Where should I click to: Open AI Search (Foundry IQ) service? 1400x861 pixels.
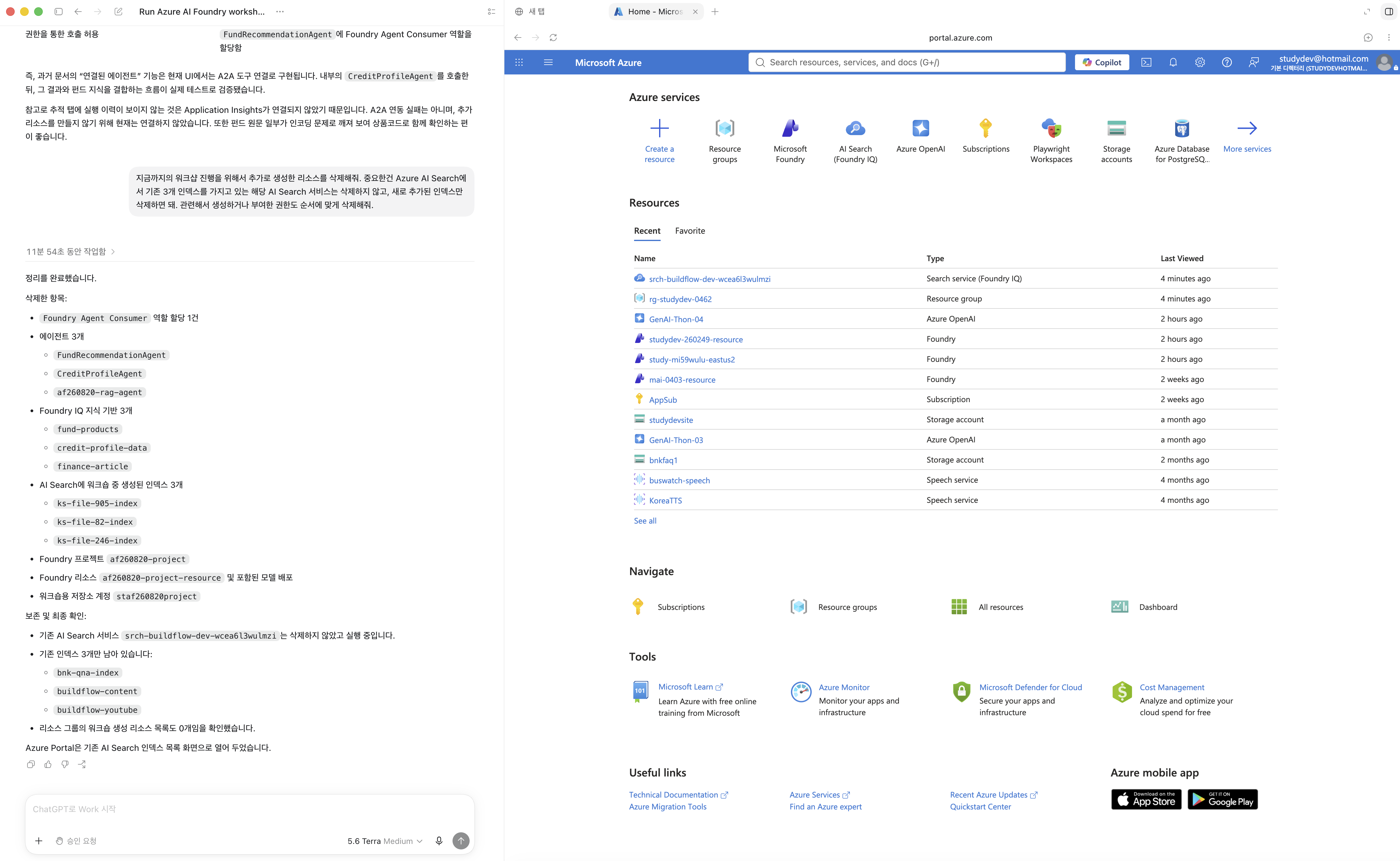click(x=855, y=128)
